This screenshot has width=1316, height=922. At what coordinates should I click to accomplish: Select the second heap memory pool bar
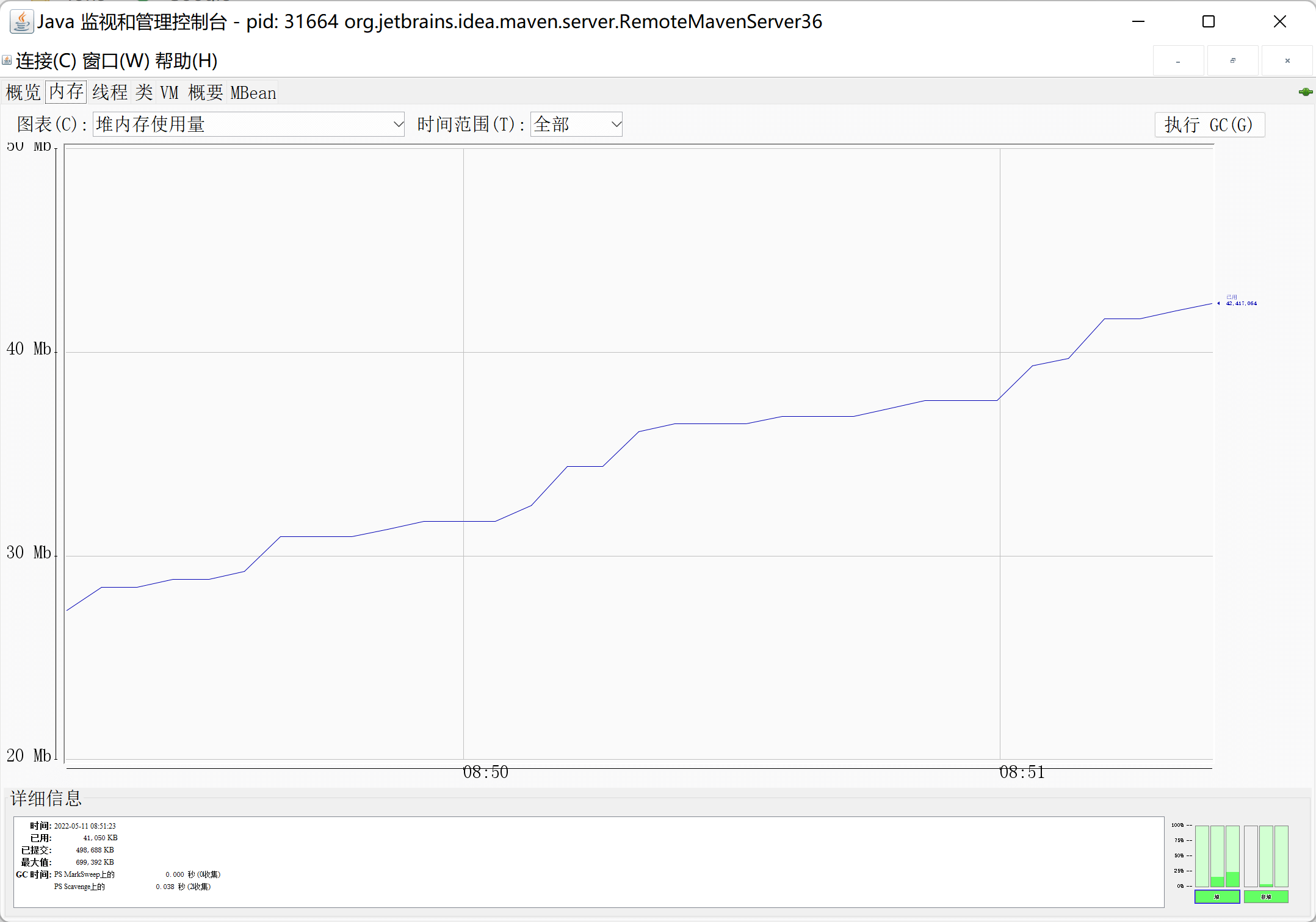point(1217,856)
